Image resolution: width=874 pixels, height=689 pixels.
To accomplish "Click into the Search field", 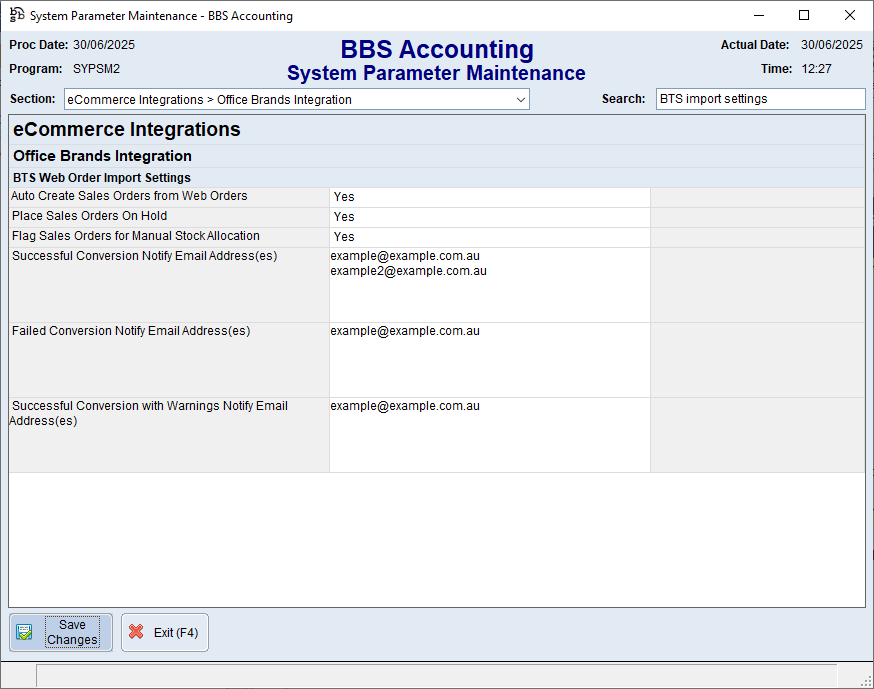I will (x=760, y=99).
